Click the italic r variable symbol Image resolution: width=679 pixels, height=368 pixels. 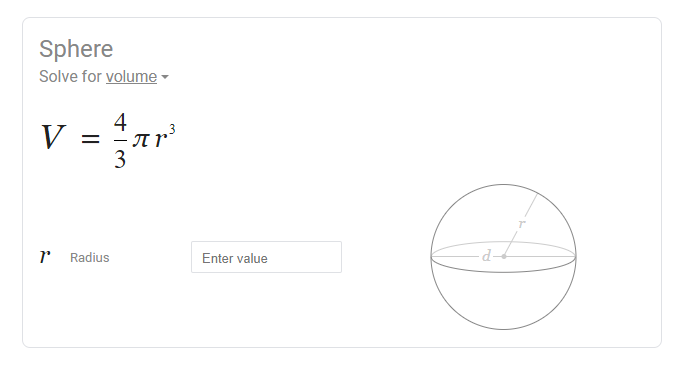pyautogui.click(x=45, y=256)
